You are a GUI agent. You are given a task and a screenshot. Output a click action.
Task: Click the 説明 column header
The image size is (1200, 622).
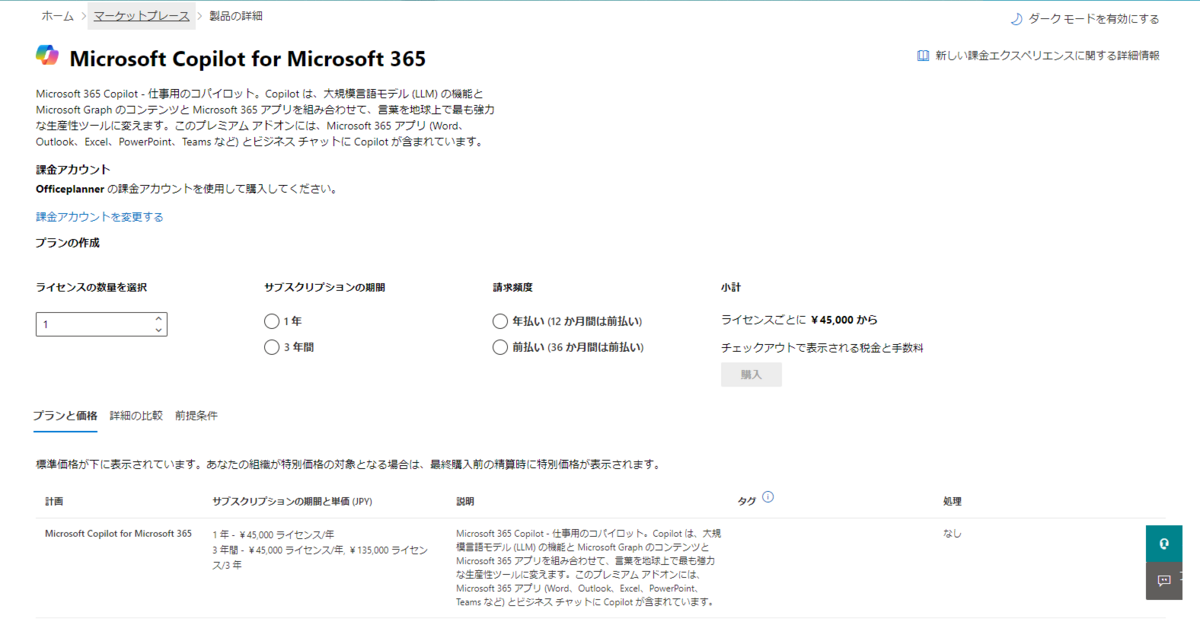465,501
